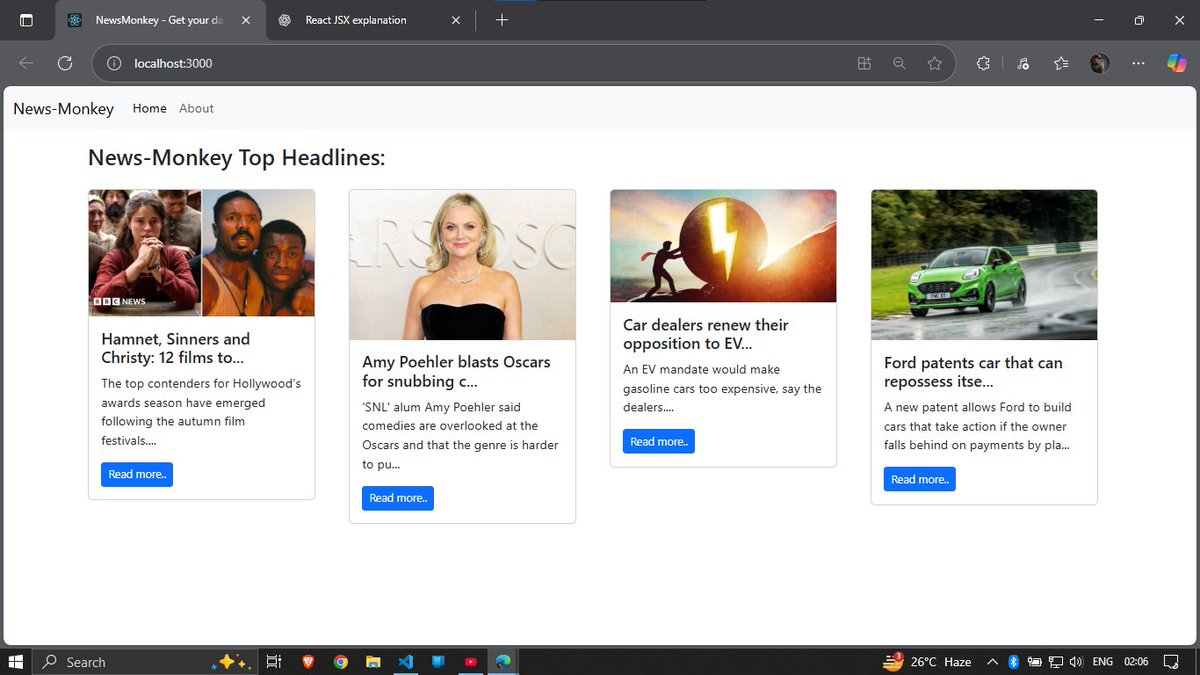Read more on car dealers EV article
The width and height of the screenshot is (1200, 675).
tap(659, 441)
